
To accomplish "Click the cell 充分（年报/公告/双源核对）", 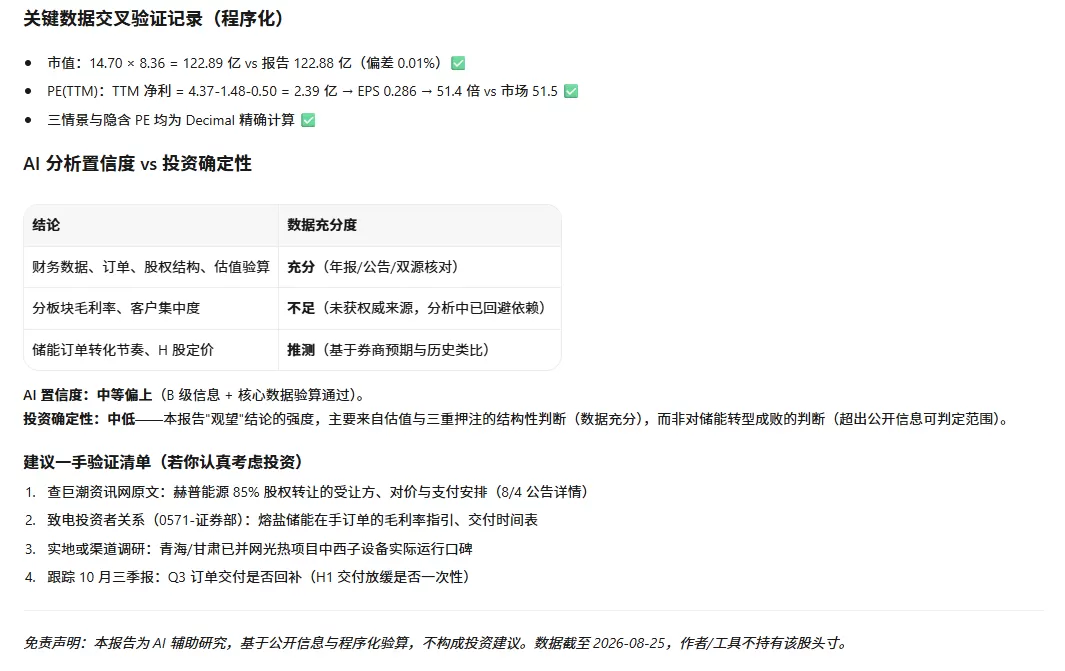I will point(420,267).
